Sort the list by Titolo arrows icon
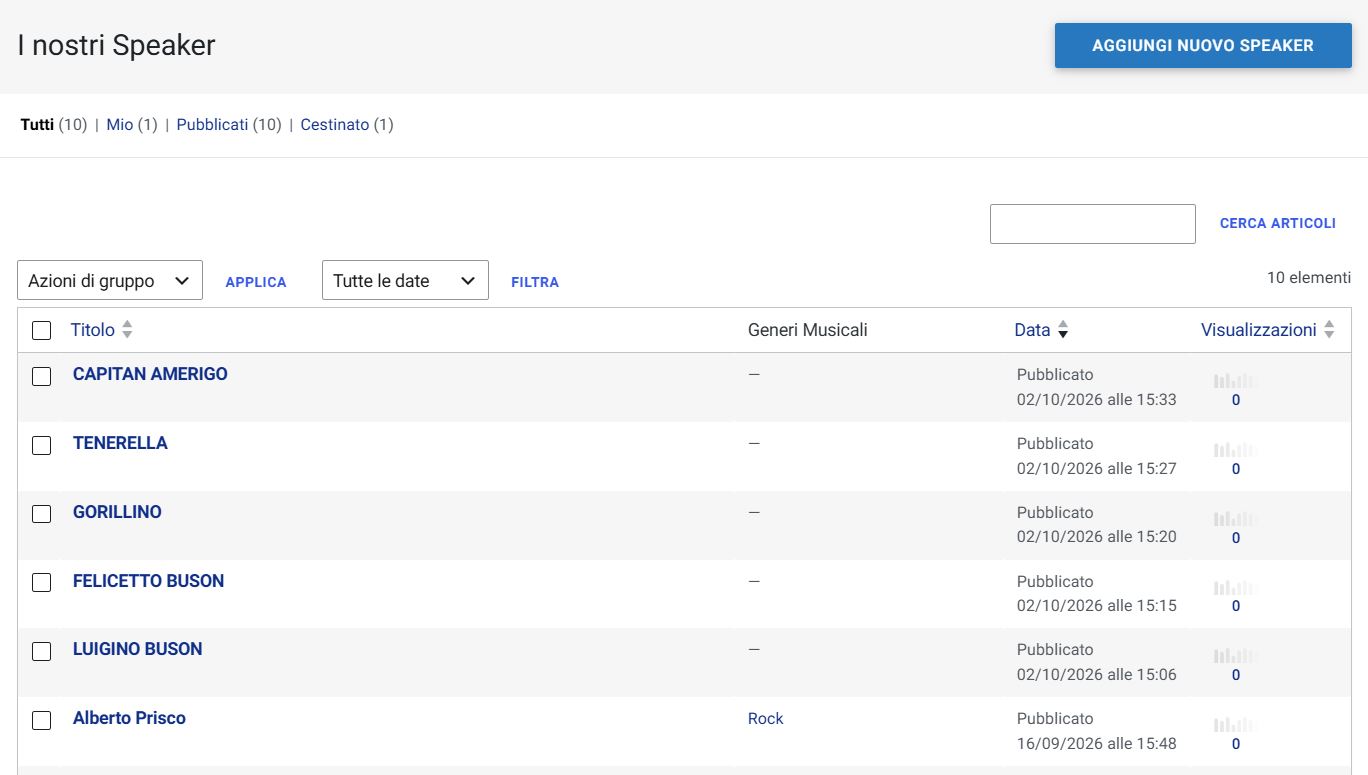The image size is (1368, 775). tap(127, 330)
